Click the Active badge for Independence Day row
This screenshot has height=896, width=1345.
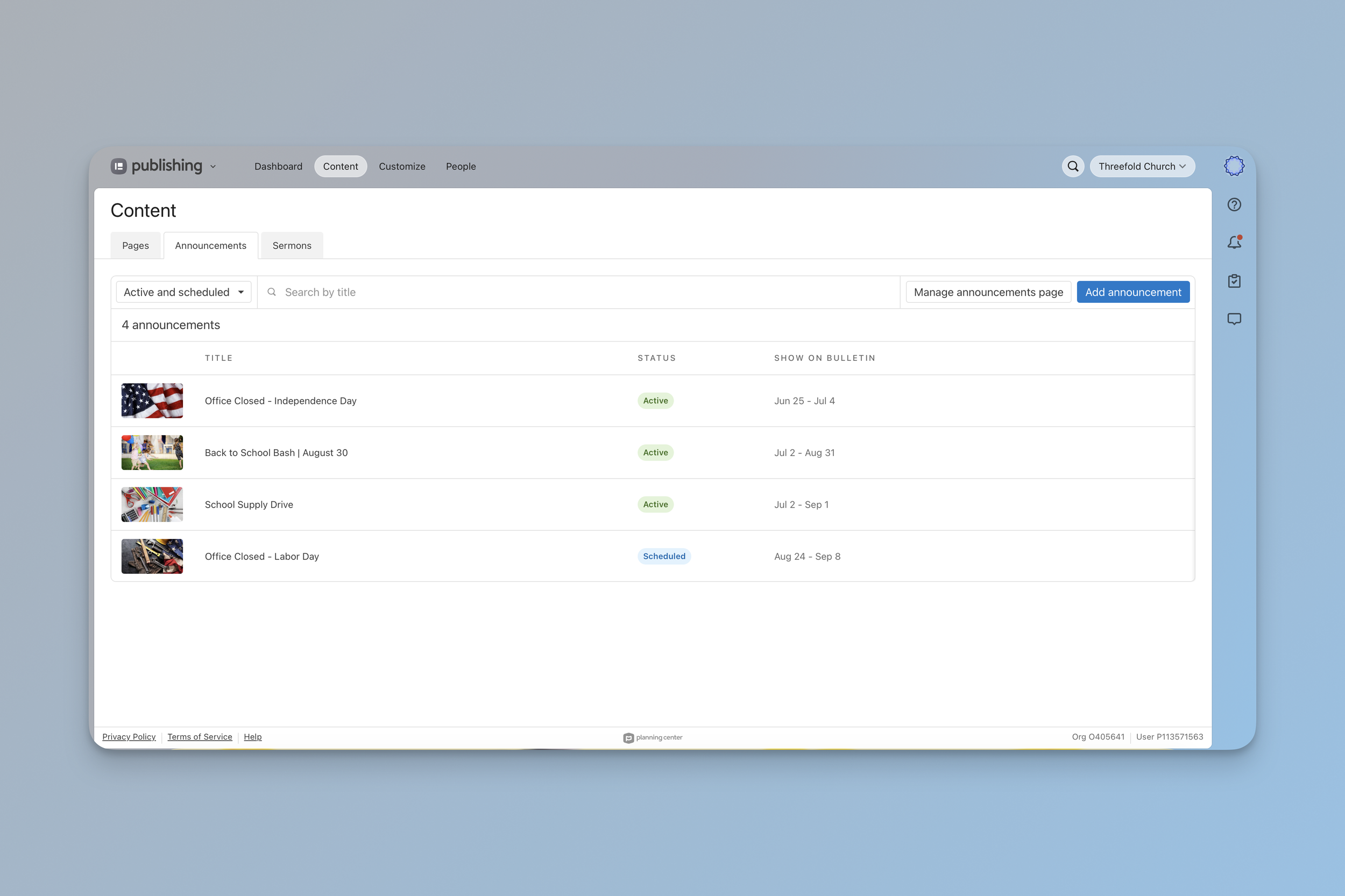coord(655,401)
